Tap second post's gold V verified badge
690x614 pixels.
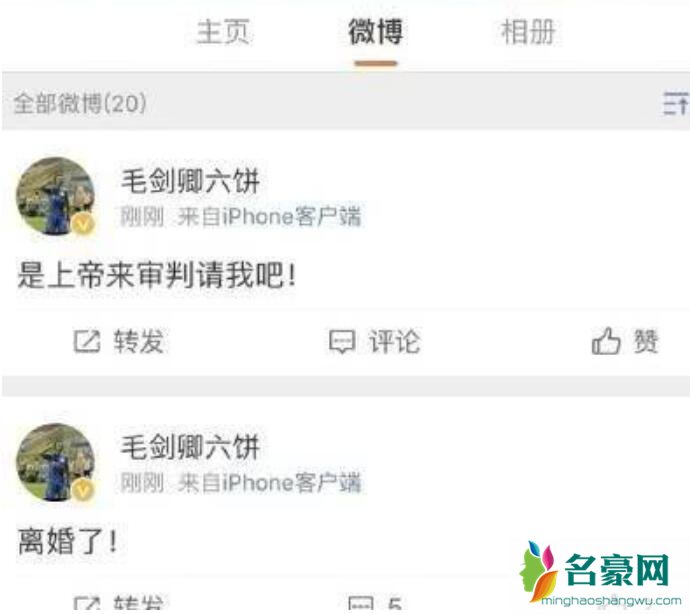pyautogui.click(x=83, y=490)
